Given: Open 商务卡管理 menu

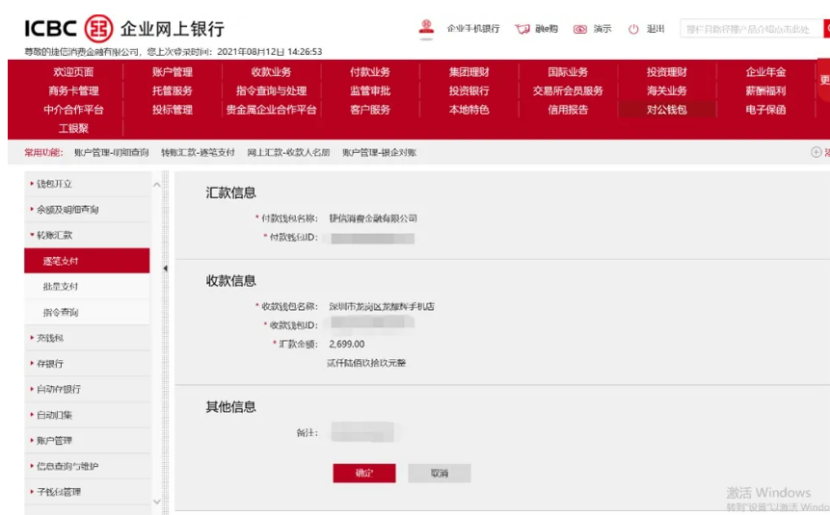Looking at the screenshot, I should click(73, 91).
